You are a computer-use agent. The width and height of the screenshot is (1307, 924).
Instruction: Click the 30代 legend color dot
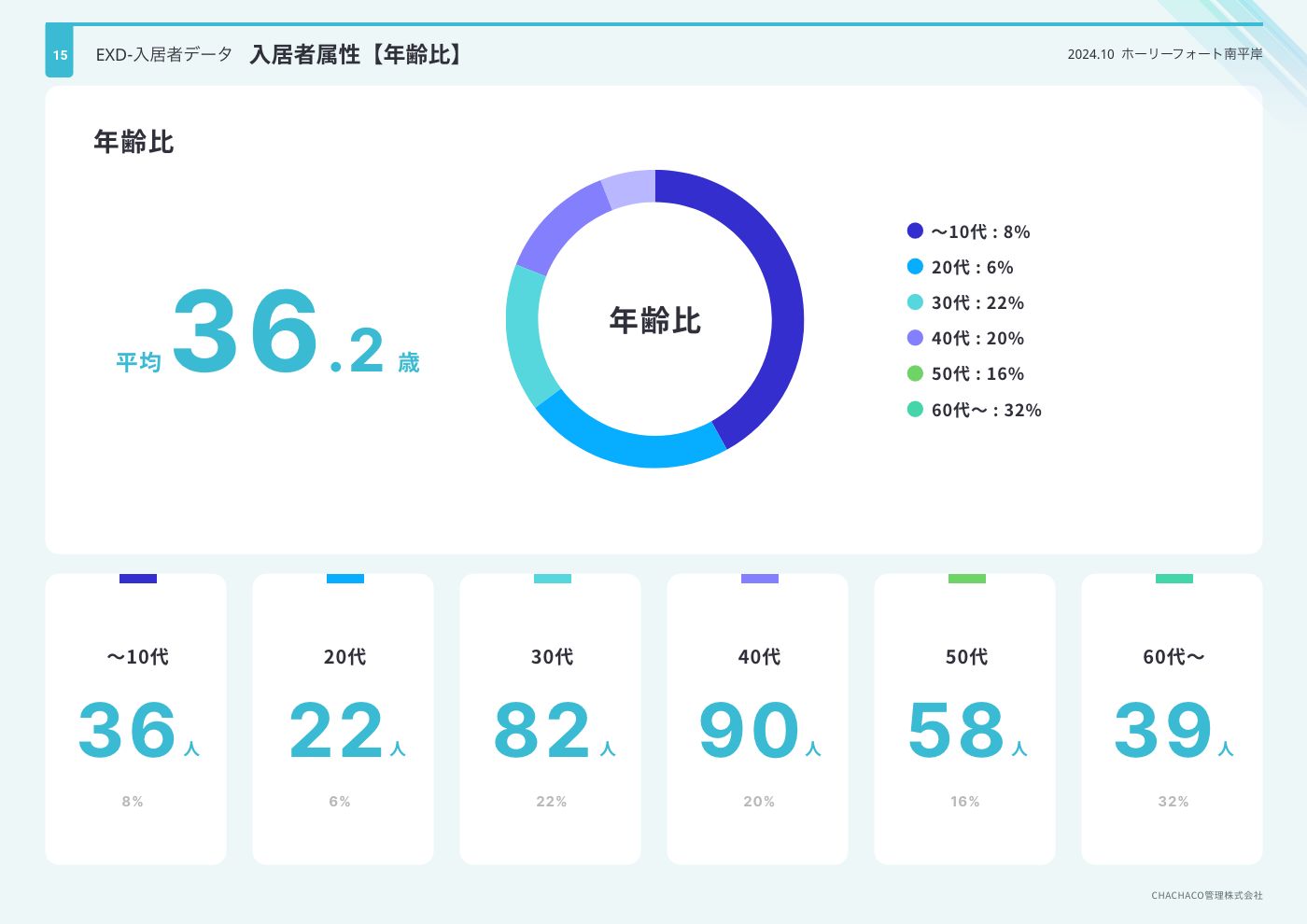(x=915, y=302)
